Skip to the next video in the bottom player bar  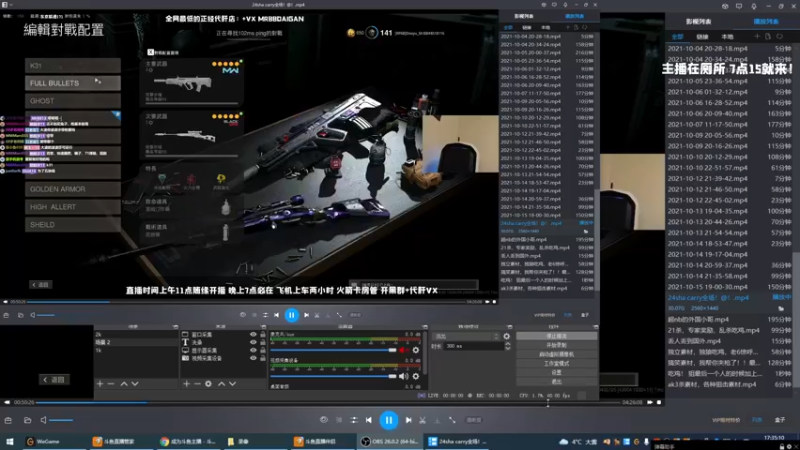pyautogui.click(x=409, y=420)
